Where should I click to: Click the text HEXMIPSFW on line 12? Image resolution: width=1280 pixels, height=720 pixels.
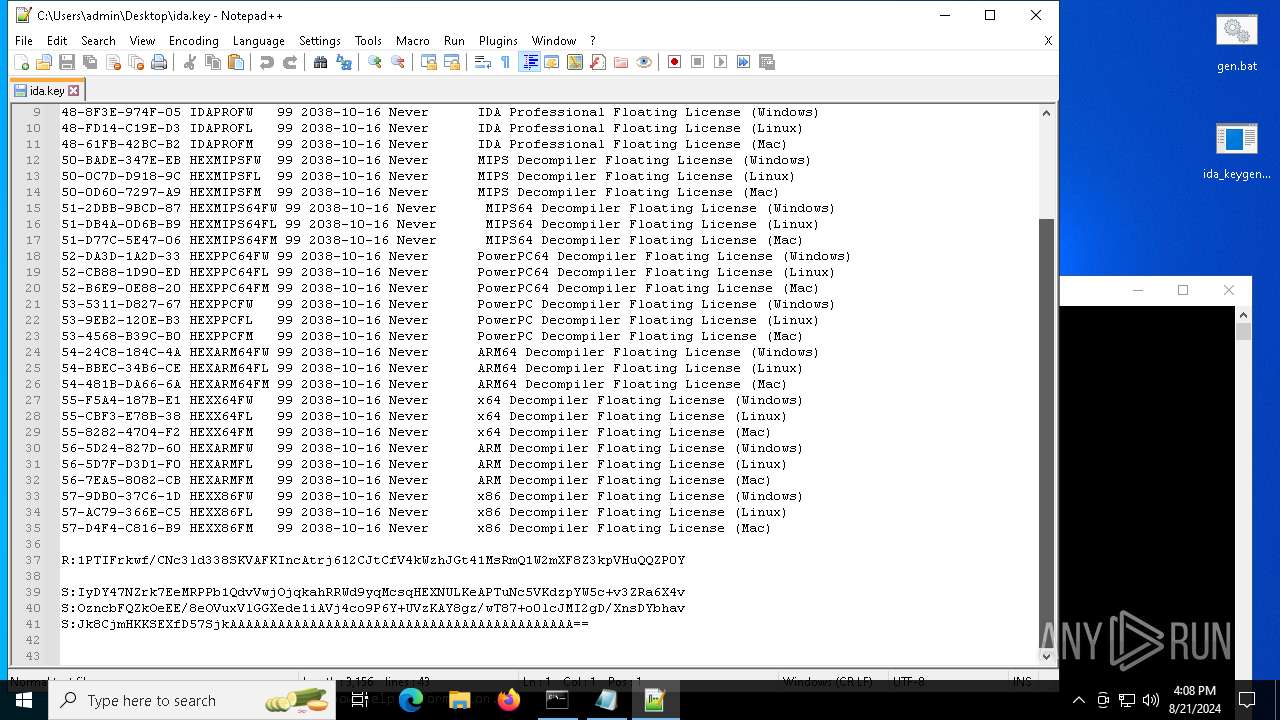pyautogui.click(x=225, y=160)
